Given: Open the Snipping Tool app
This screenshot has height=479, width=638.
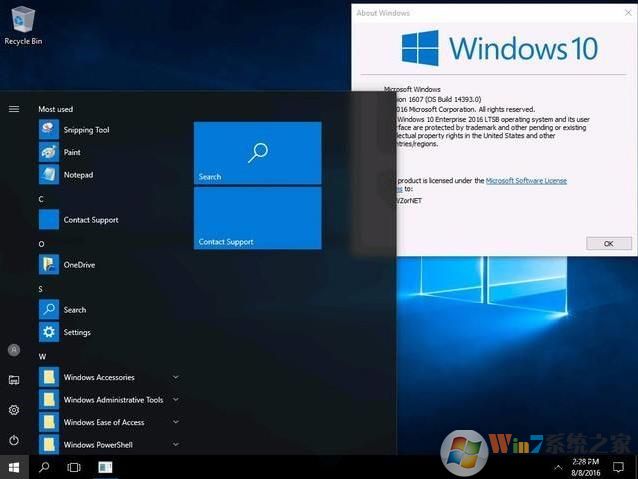Looking at the screenshot, I should coord(86,130).
